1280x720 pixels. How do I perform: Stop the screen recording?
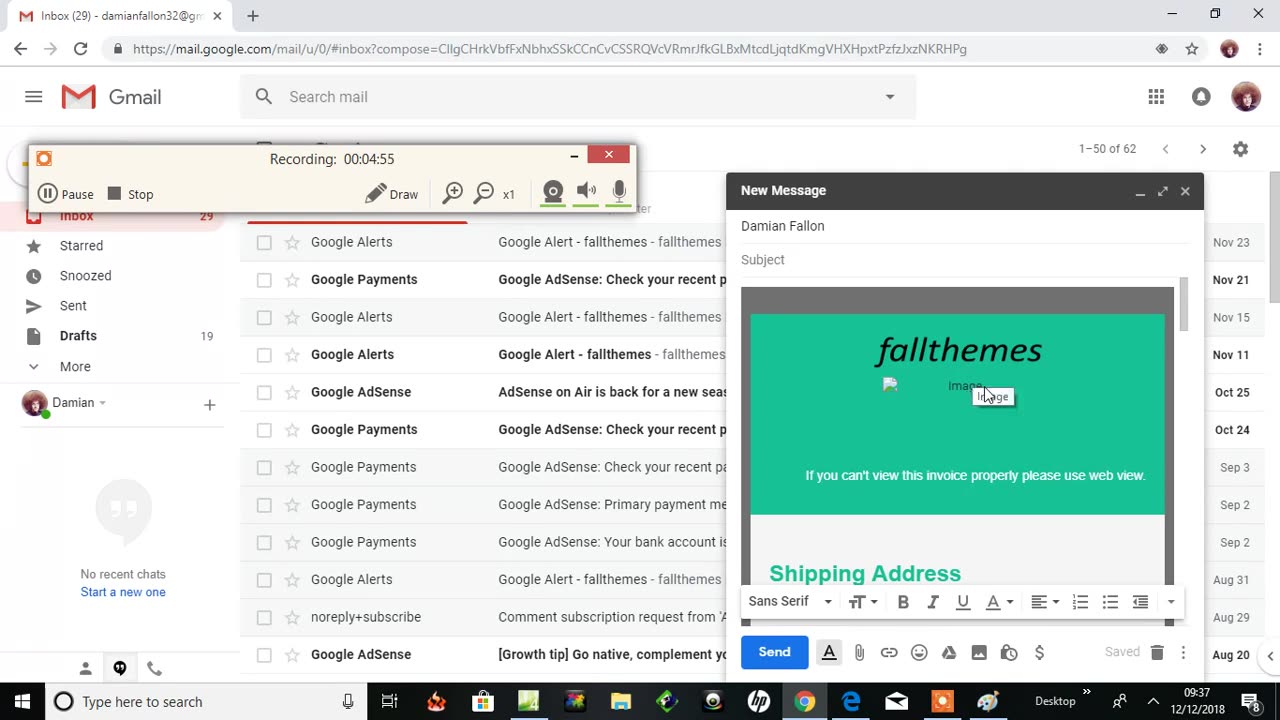coord(130,194)
